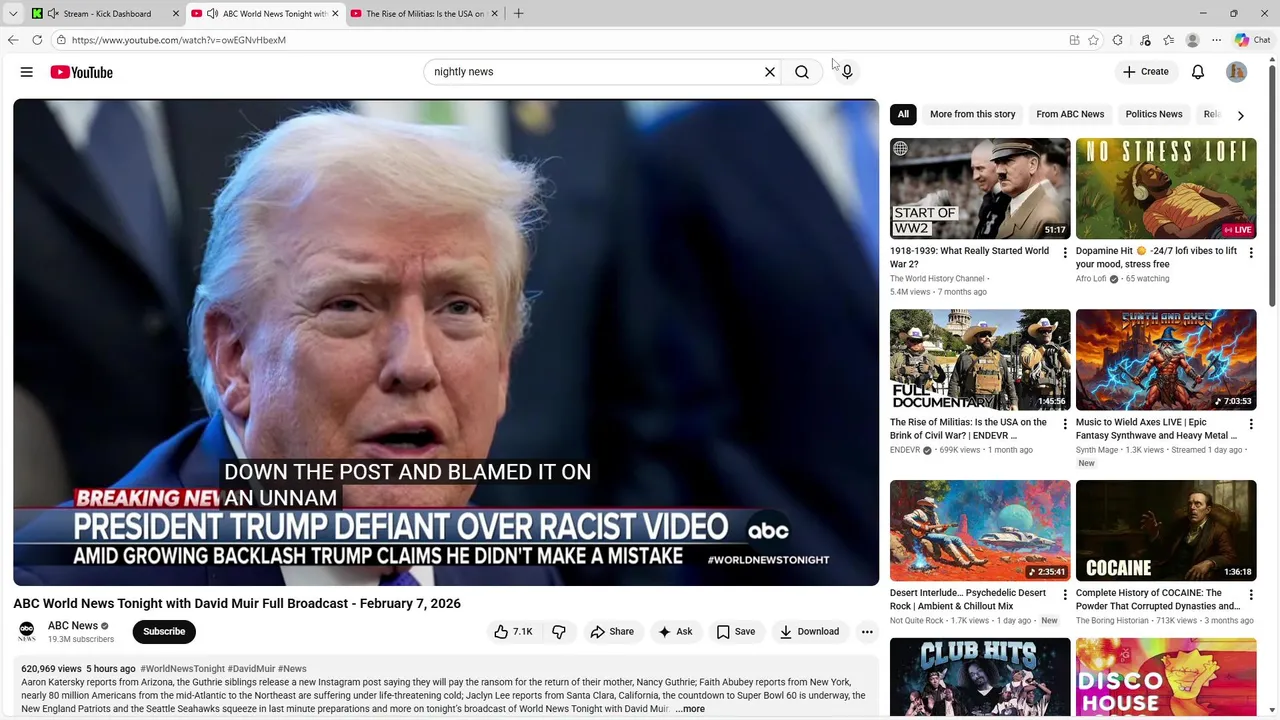Dislike the video with thumbs down

pyautogui.click(x=559, y=631)
